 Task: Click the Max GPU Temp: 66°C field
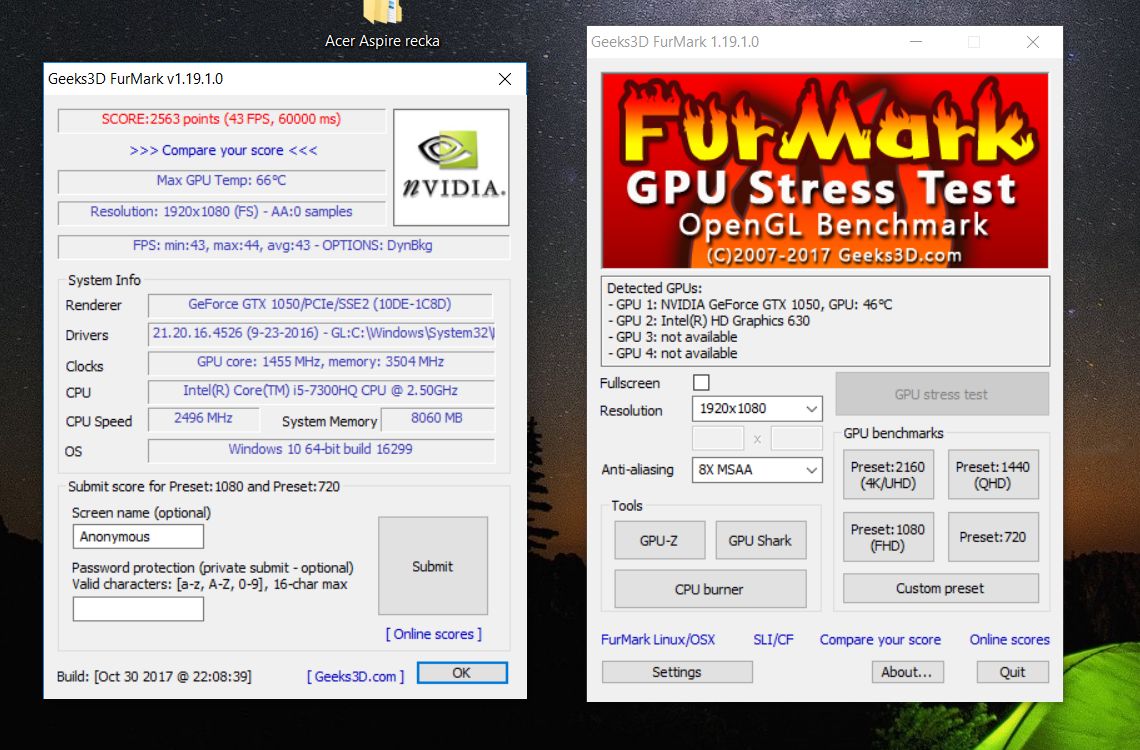click(x=221, y=180)
